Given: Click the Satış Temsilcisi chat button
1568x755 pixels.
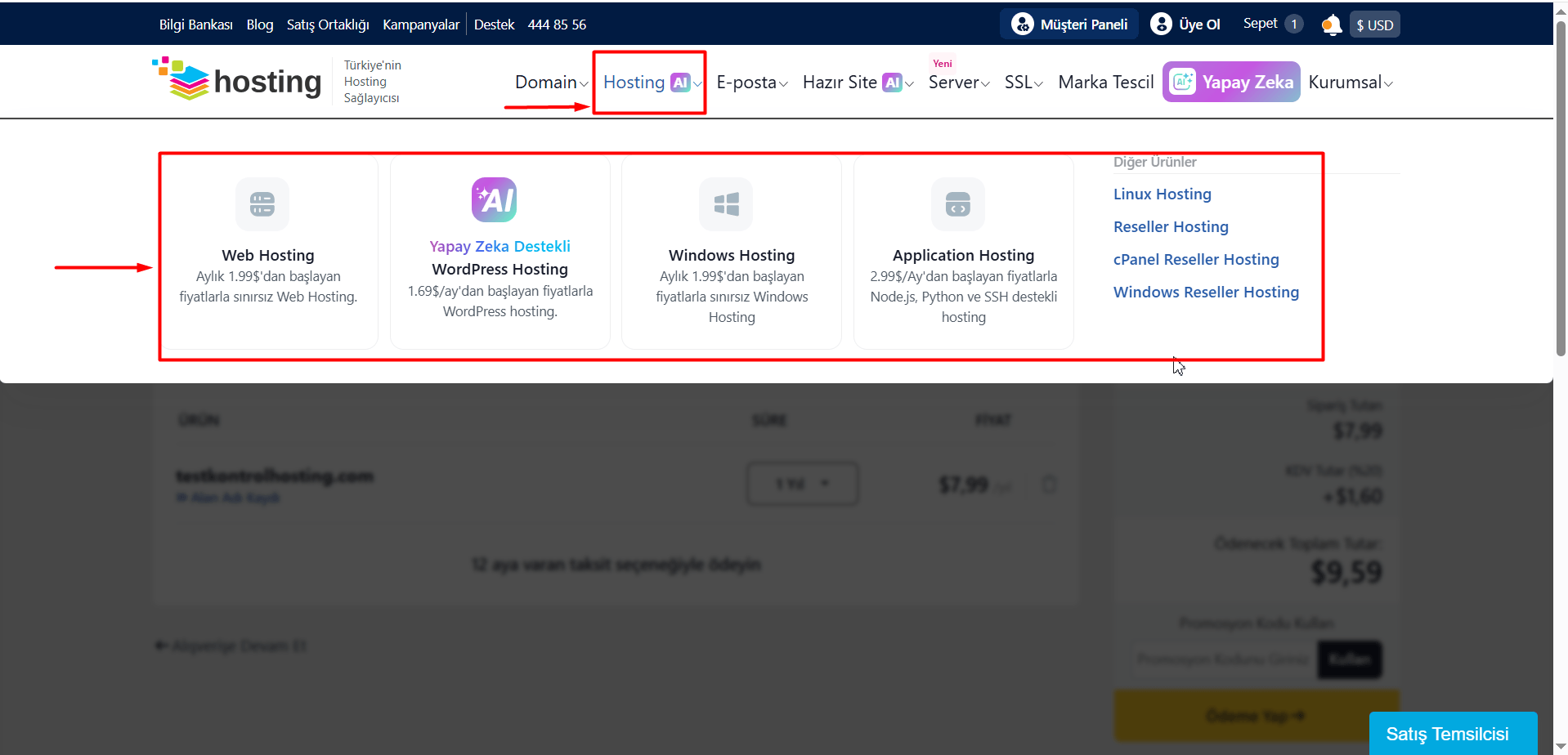Looking at the screenshot, I should [x=1453, y=734].
